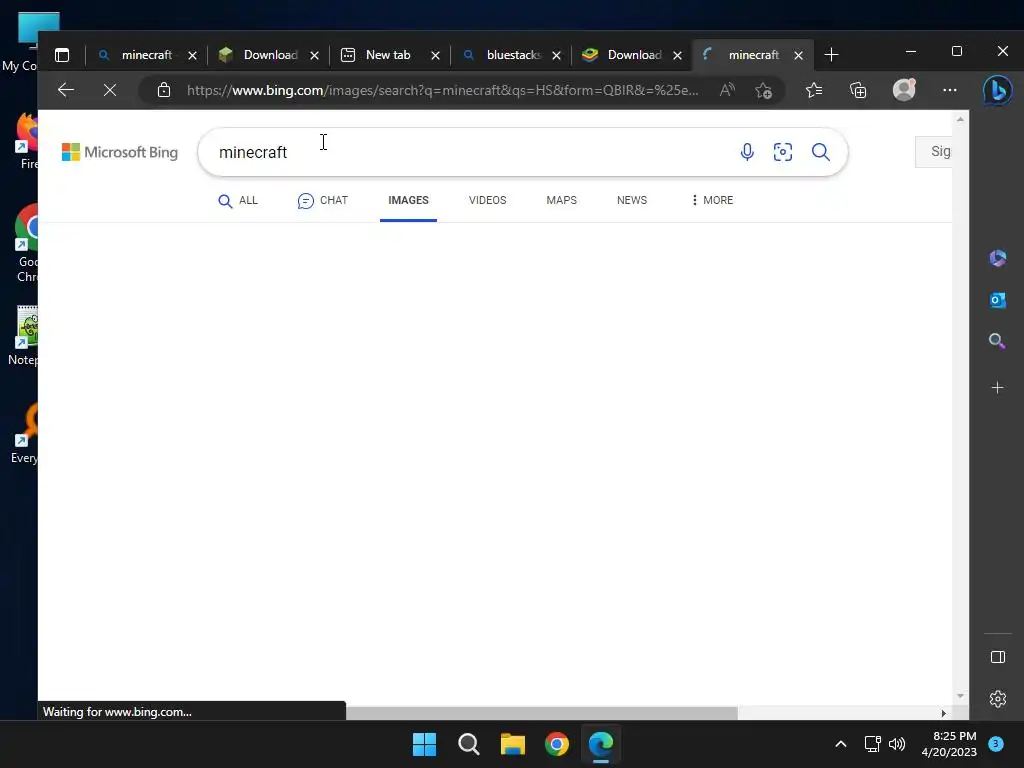Viewport: 1024px width, 768px height.
Task: Open the sidebar search icon
Action: click(x=997, y=341)
